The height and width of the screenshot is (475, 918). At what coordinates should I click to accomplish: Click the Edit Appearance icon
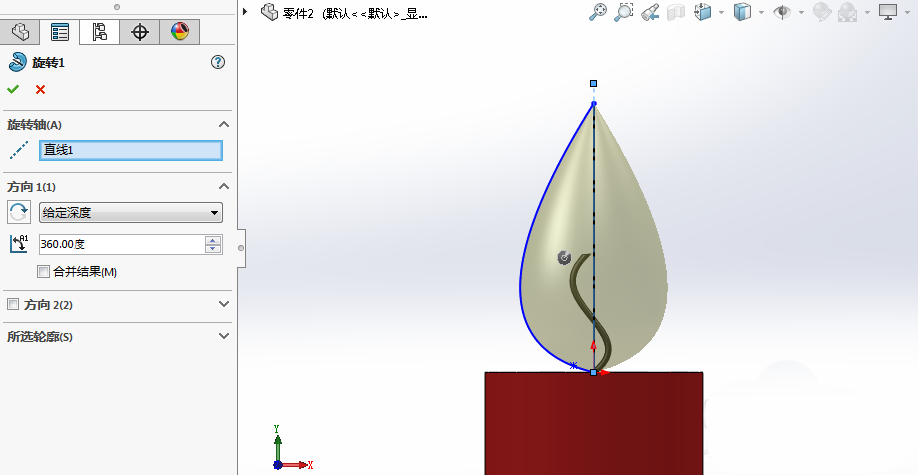pyautogui.click(x=822, y=12)
